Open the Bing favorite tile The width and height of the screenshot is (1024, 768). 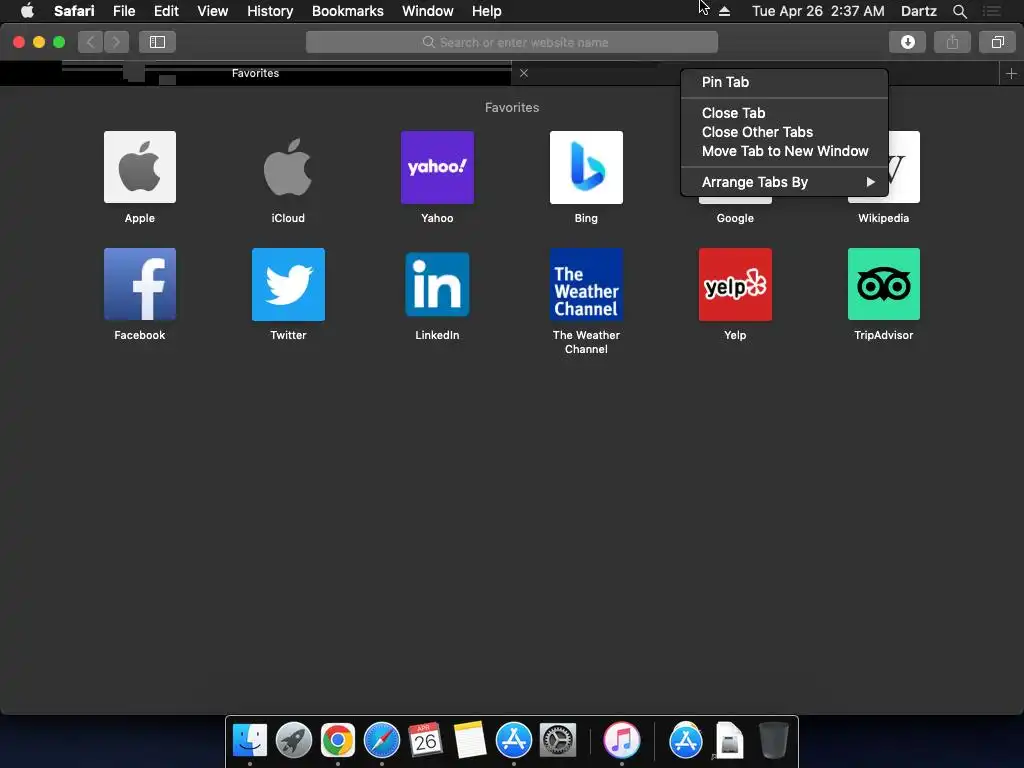pyautogui.click(x=586, y=167)
